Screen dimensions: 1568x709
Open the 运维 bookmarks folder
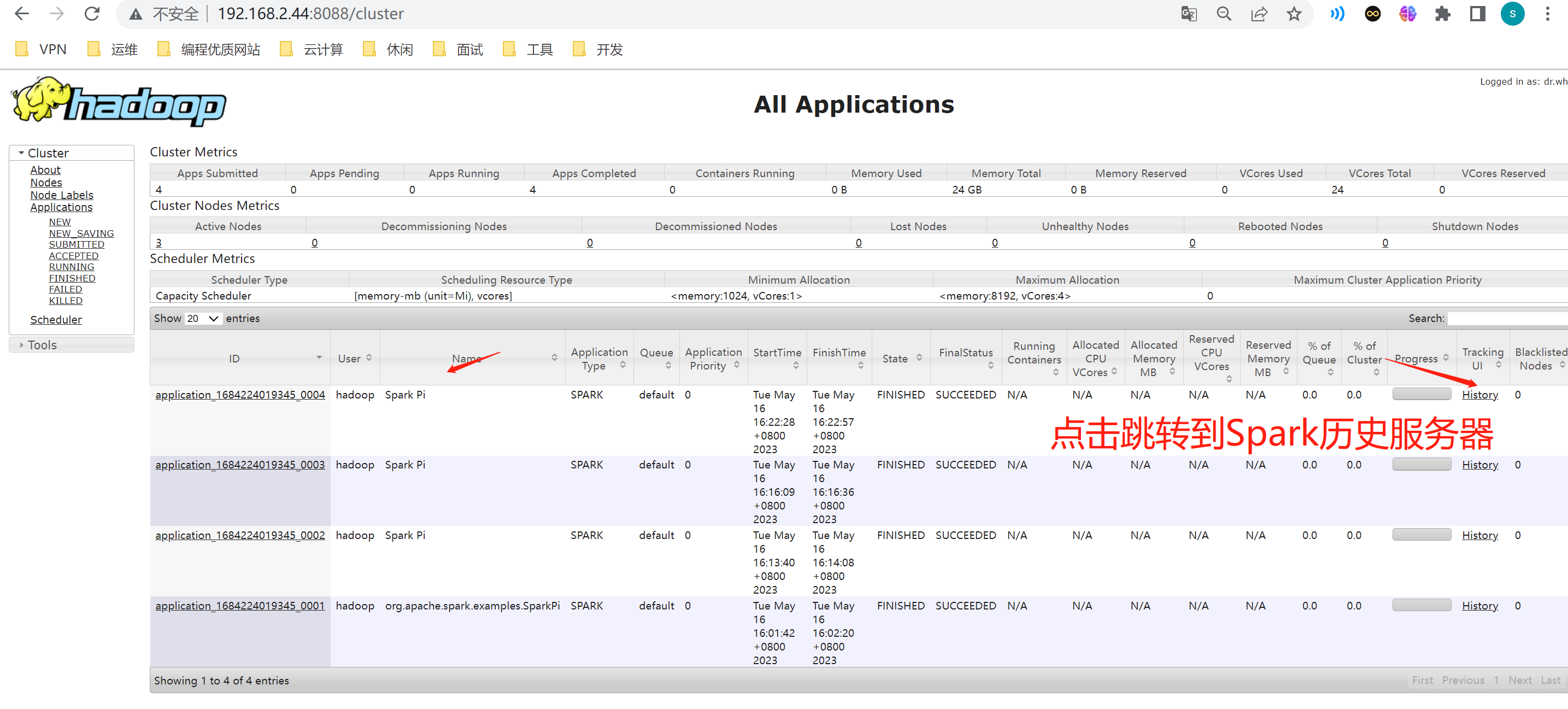click(x=113, y=49)
